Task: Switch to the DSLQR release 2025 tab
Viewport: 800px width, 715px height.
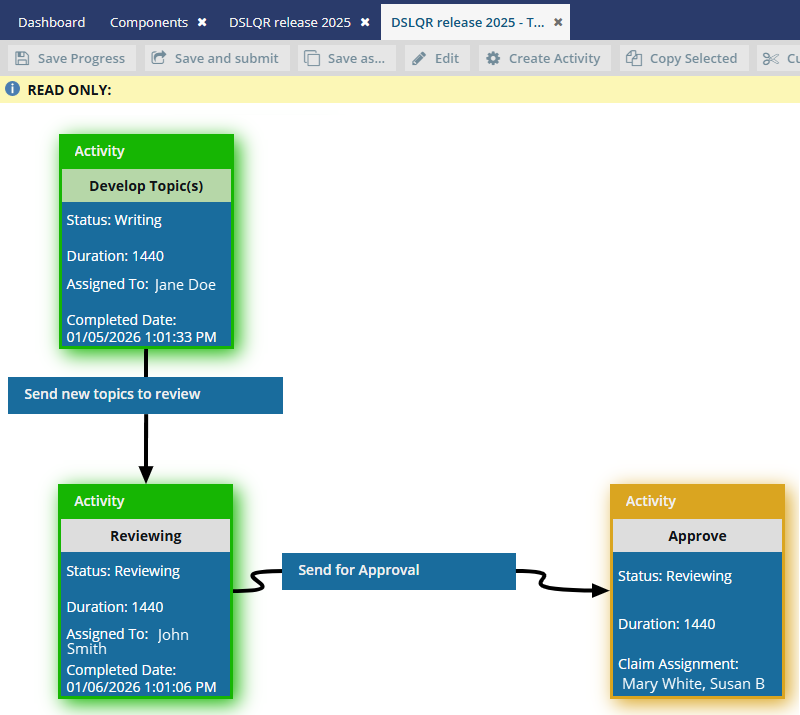Action: pos(289,22)
